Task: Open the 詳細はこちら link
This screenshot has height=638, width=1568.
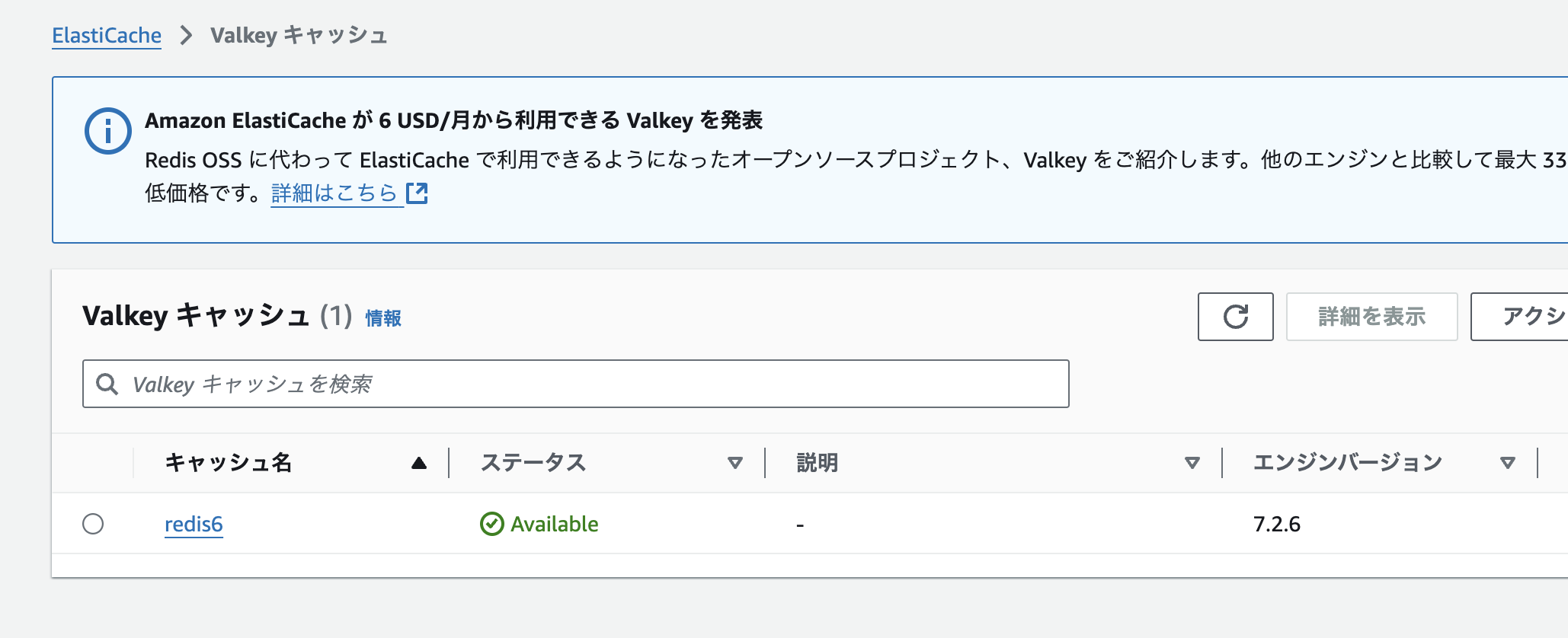Action: click(334, 193)
